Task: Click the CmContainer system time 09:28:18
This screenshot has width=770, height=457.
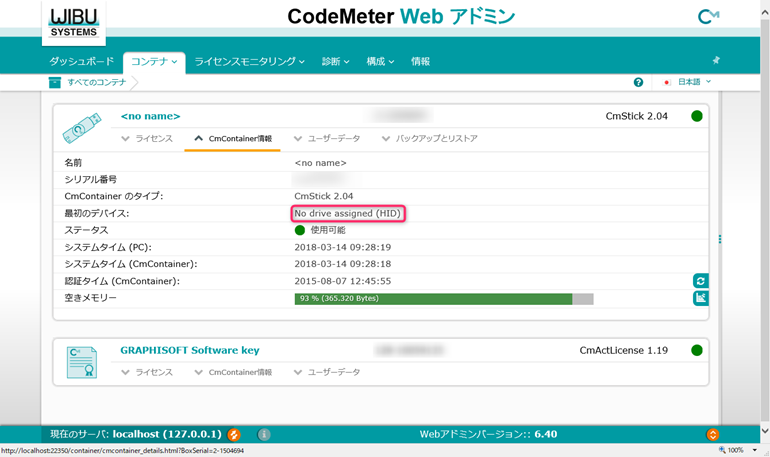Action: (343, 264)
